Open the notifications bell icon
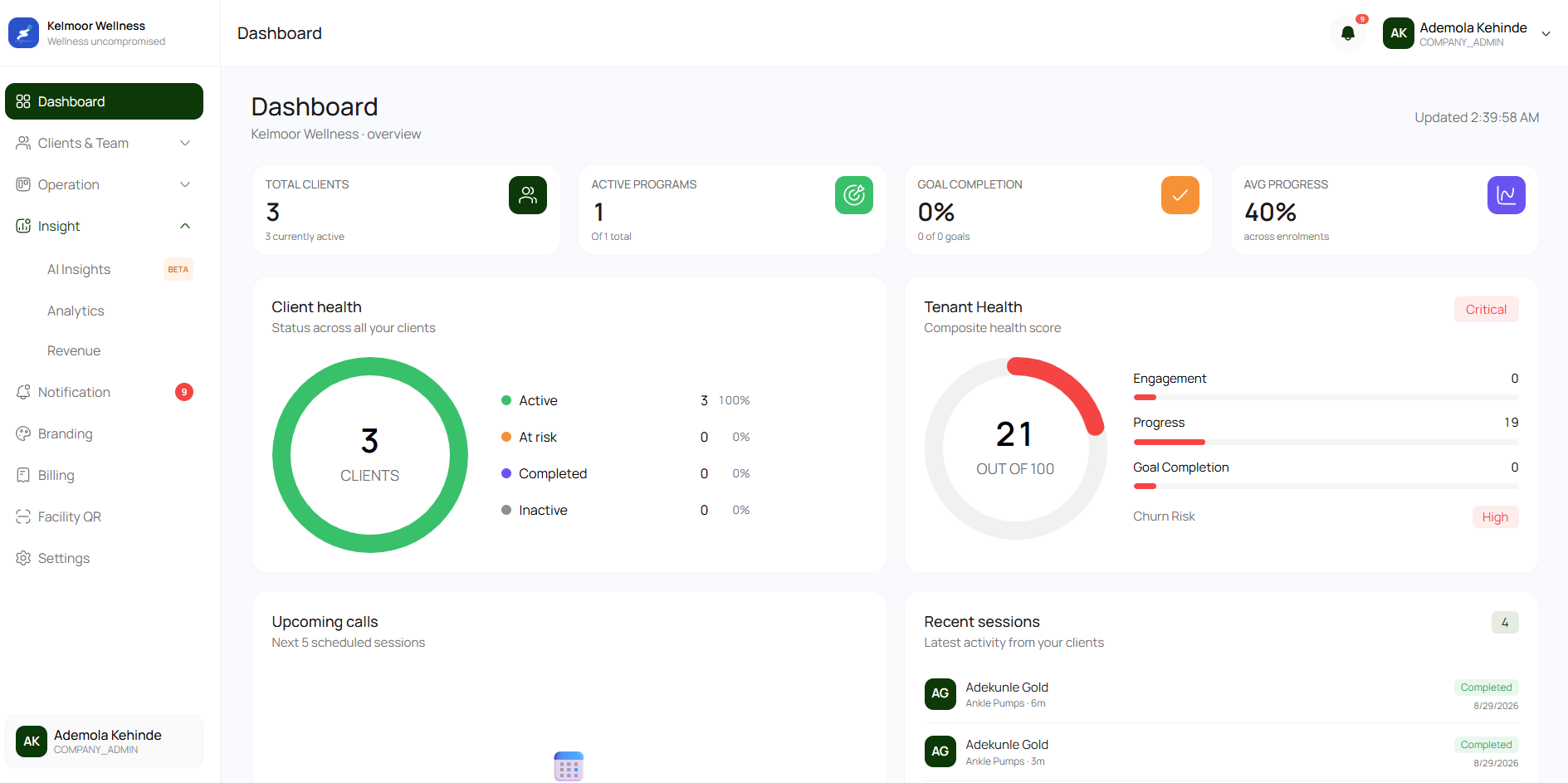This screenshot has height=783, width=1568. (x=1348, y=33)
